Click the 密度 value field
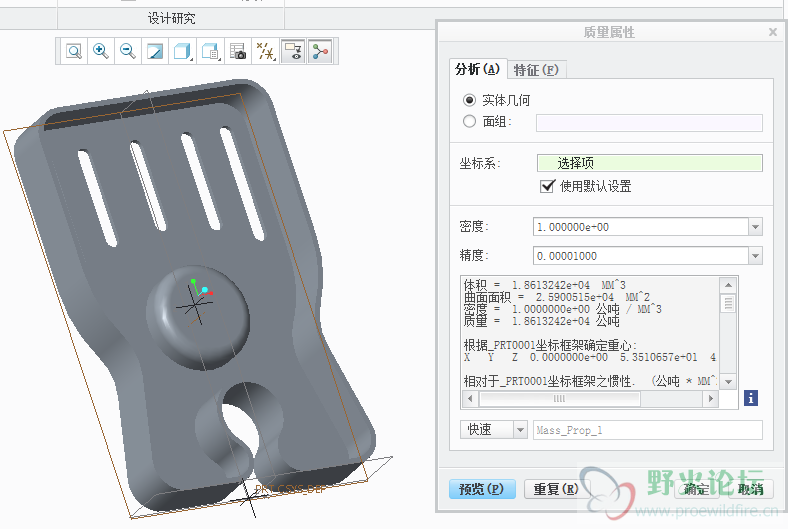The image size is (788, 529). tap(641, 227)
